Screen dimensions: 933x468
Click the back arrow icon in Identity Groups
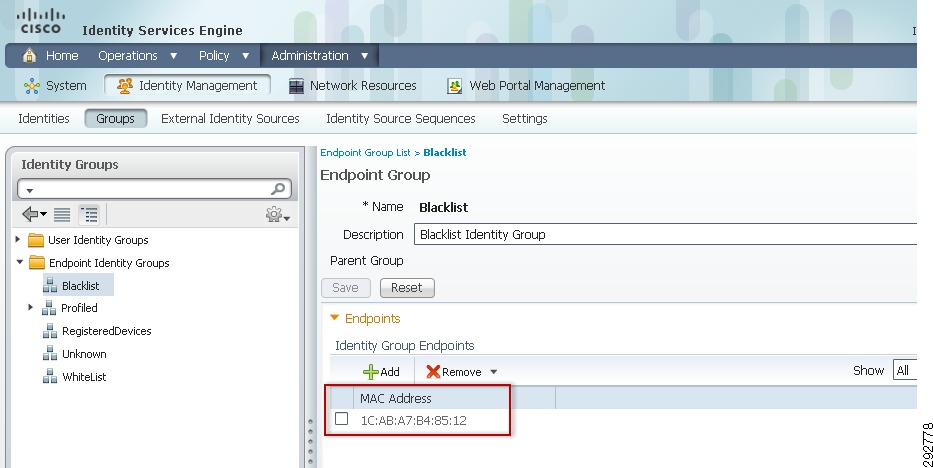30,214
